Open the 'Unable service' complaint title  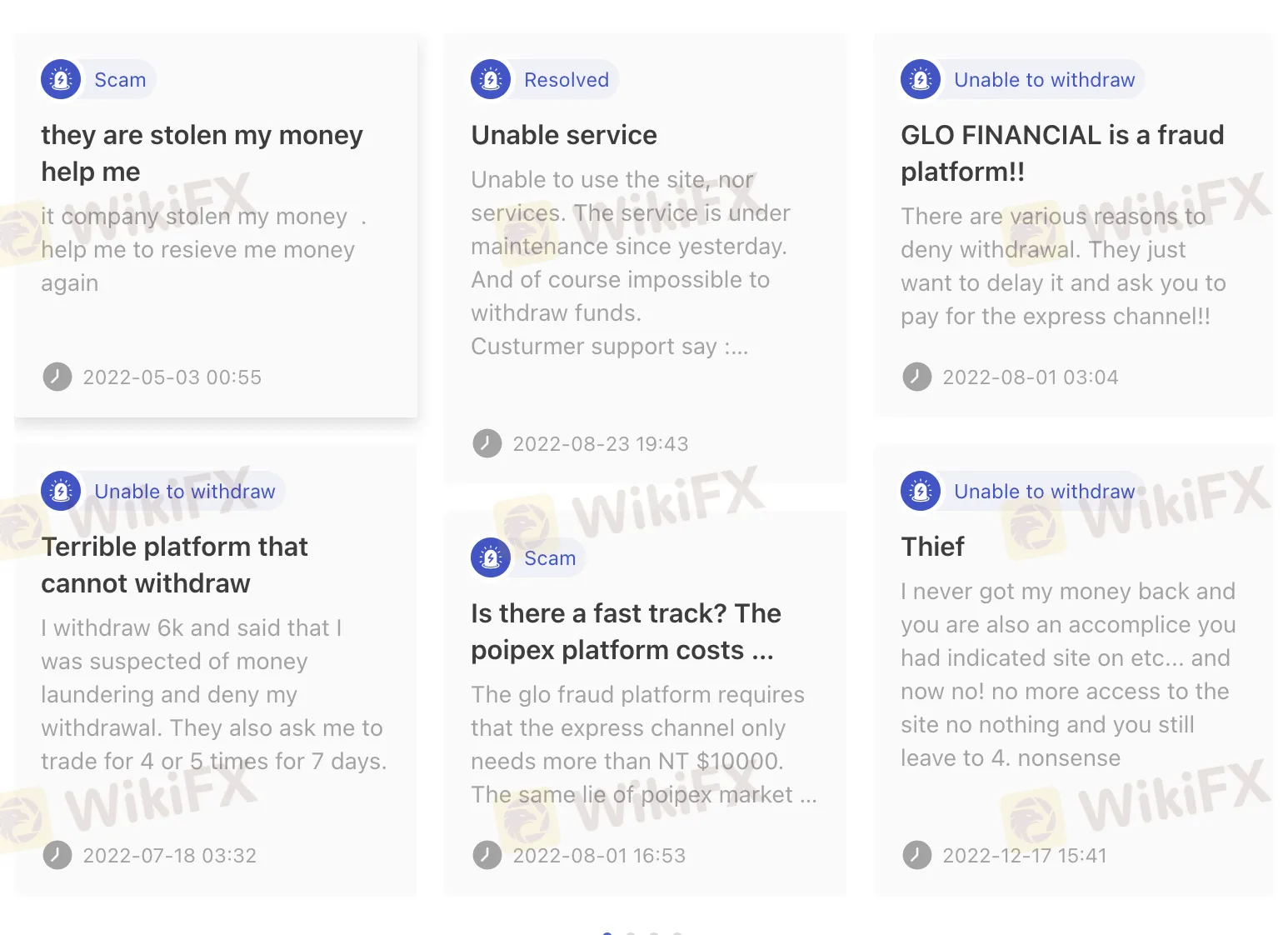pyautogui.click(x=564, y=135)
